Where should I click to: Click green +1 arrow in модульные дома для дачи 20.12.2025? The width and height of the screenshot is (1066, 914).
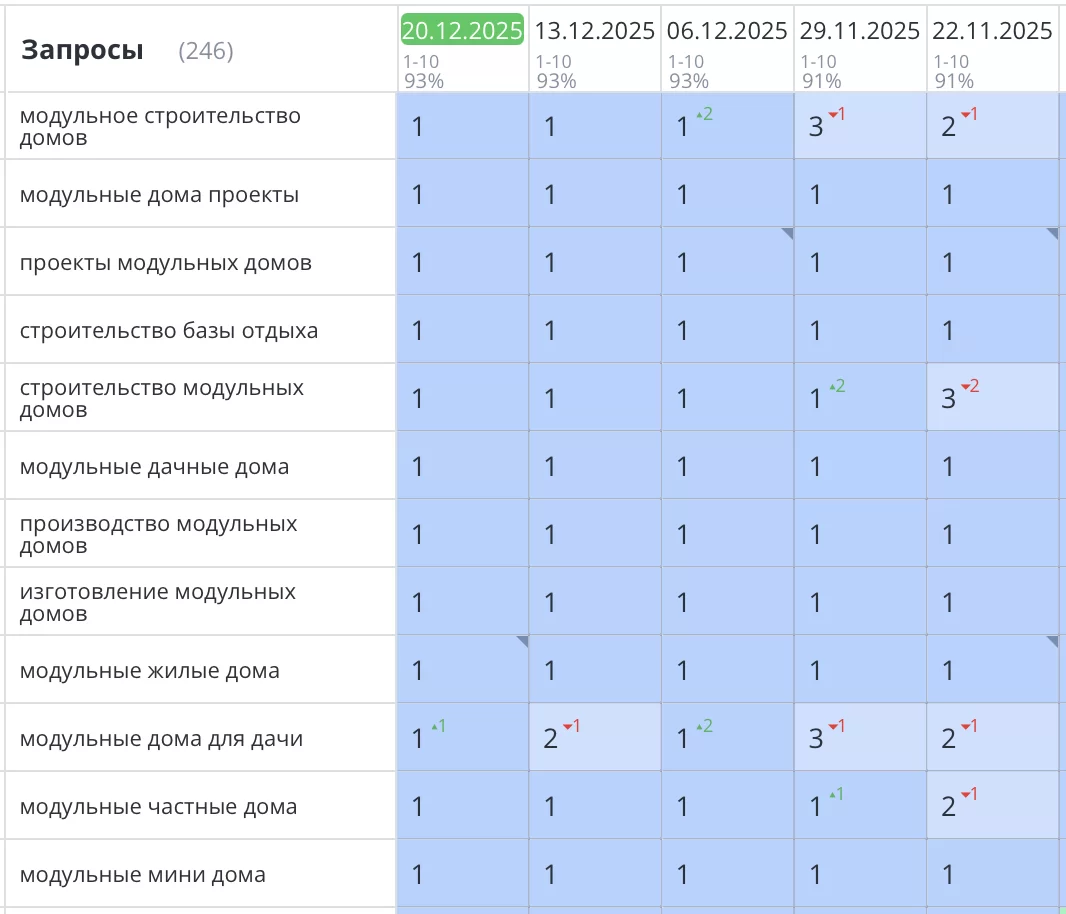pyautogui.click(x=438, y=726)
